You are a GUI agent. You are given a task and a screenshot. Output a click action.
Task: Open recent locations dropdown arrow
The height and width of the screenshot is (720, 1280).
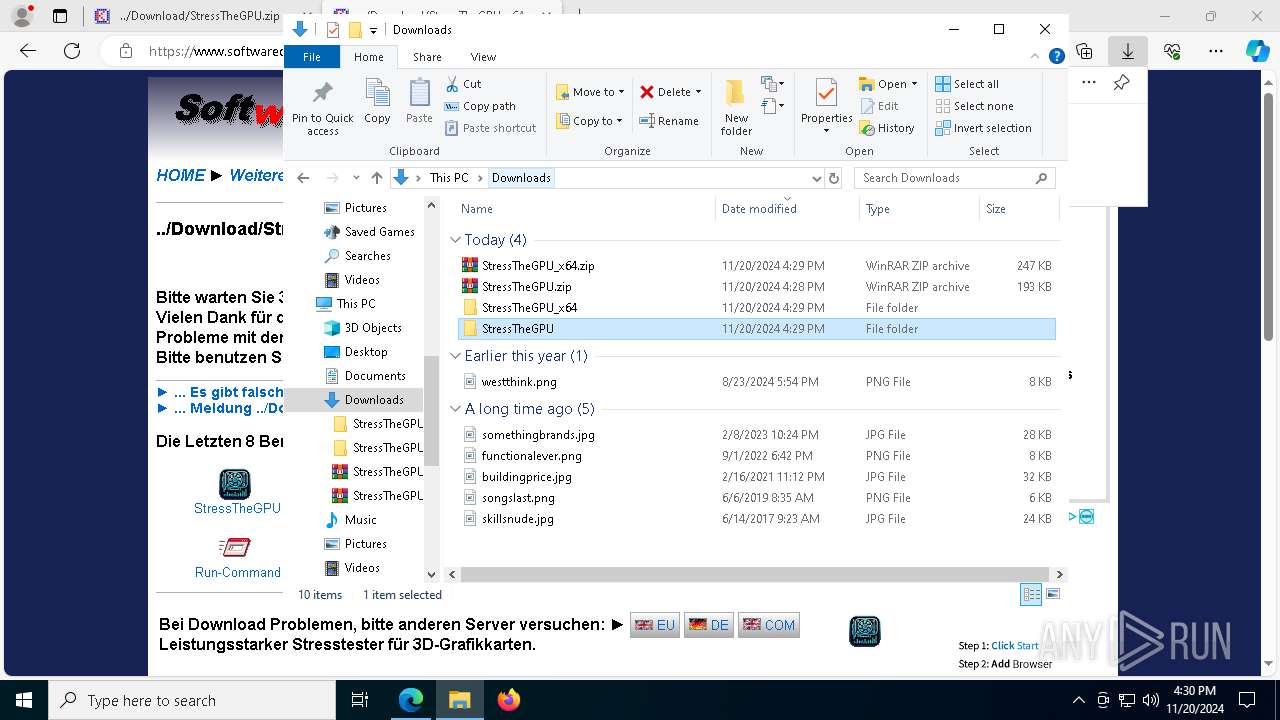[x=356, y=178]
